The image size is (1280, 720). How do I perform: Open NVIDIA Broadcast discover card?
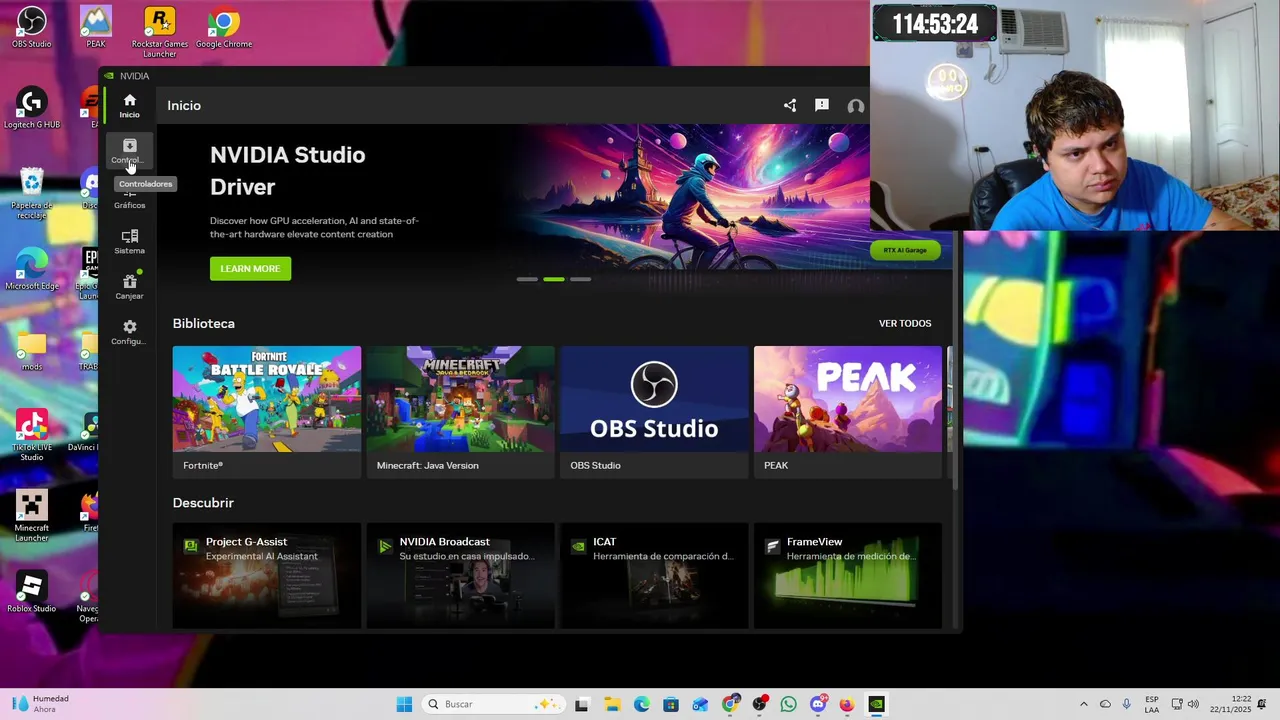460,576
